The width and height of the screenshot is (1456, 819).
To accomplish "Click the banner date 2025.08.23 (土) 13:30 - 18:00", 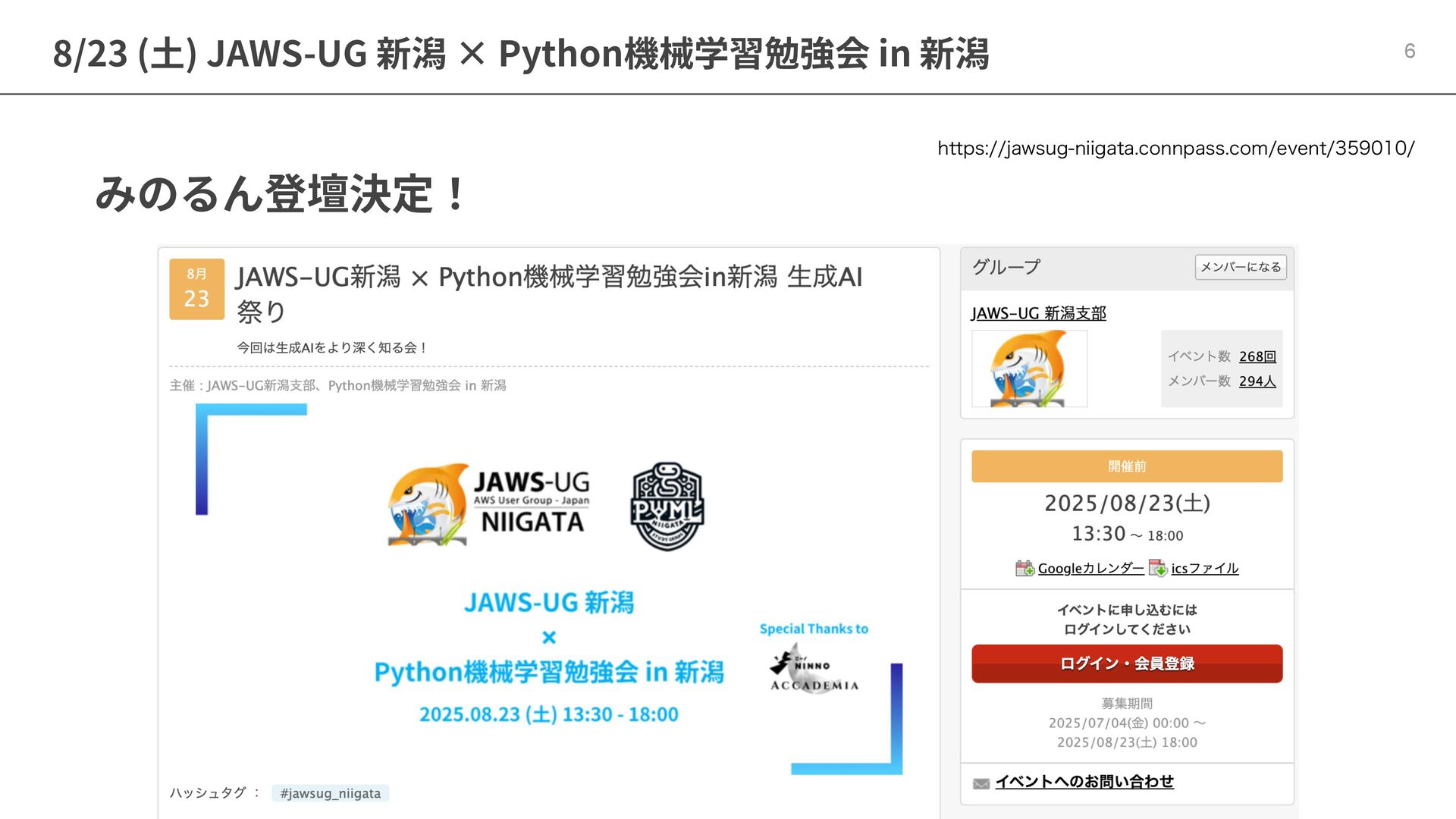I will [x=549, y=714].
